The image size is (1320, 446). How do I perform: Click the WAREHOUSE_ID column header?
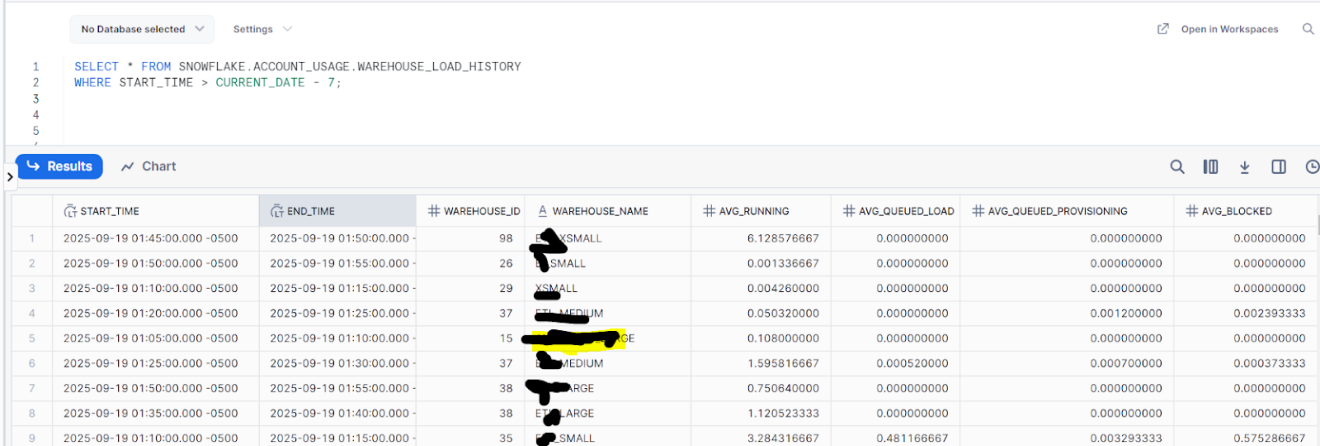click(481, 211)
